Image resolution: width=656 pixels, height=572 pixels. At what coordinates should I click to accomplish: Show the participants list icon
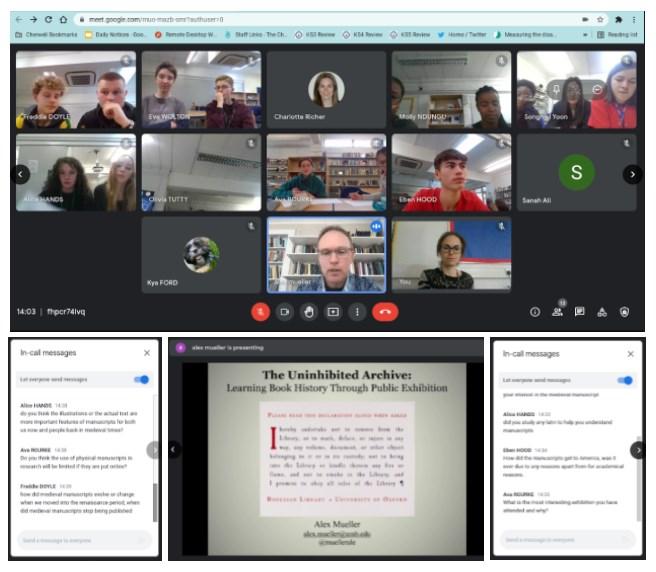click(557, 312)
